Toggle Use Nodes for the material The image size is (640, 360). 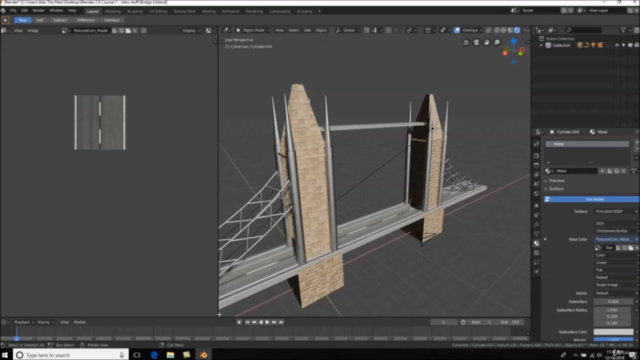click(x=591, y=199)
